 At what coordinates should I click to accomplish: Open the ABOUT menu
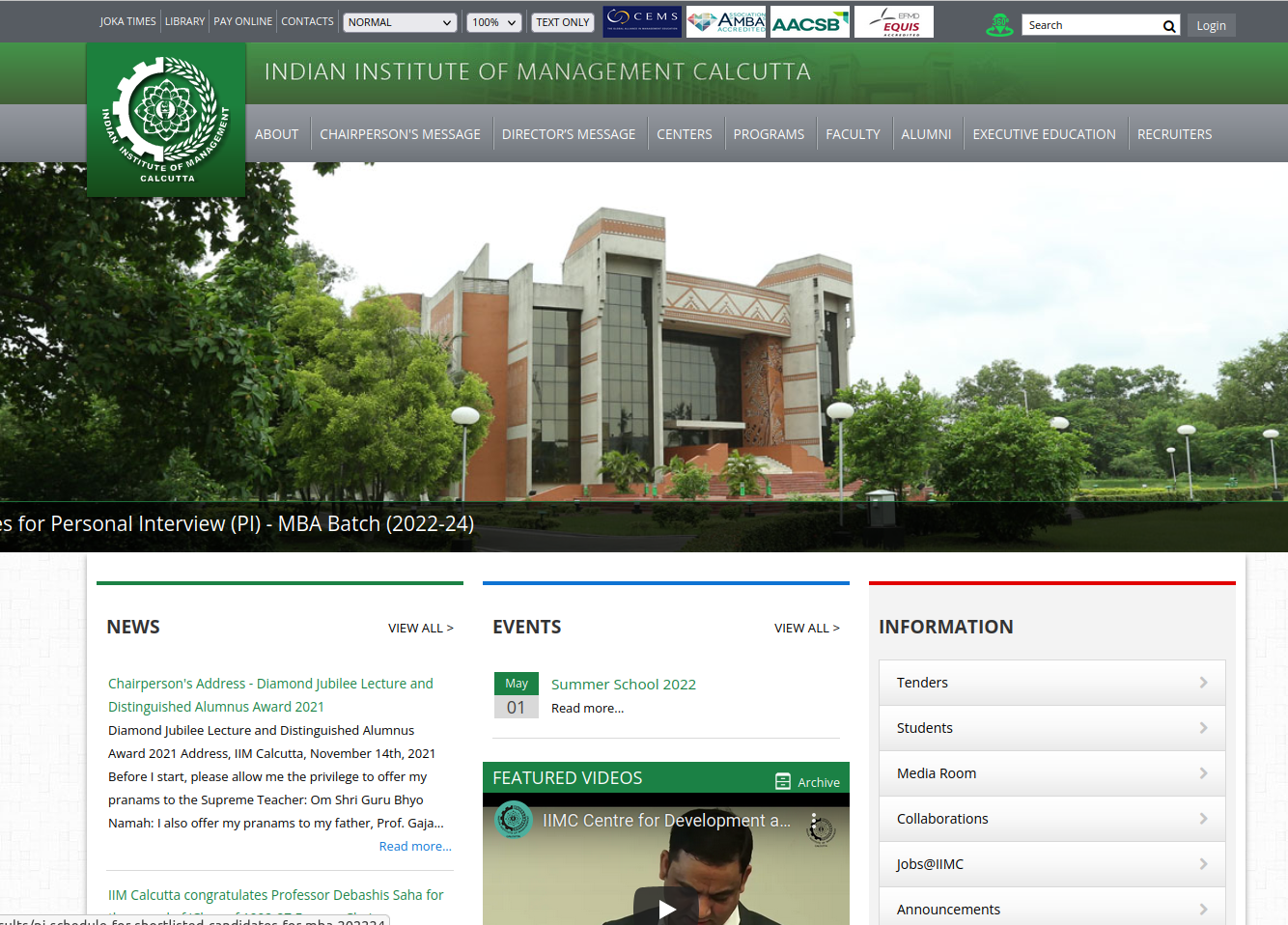pos(276,134)
